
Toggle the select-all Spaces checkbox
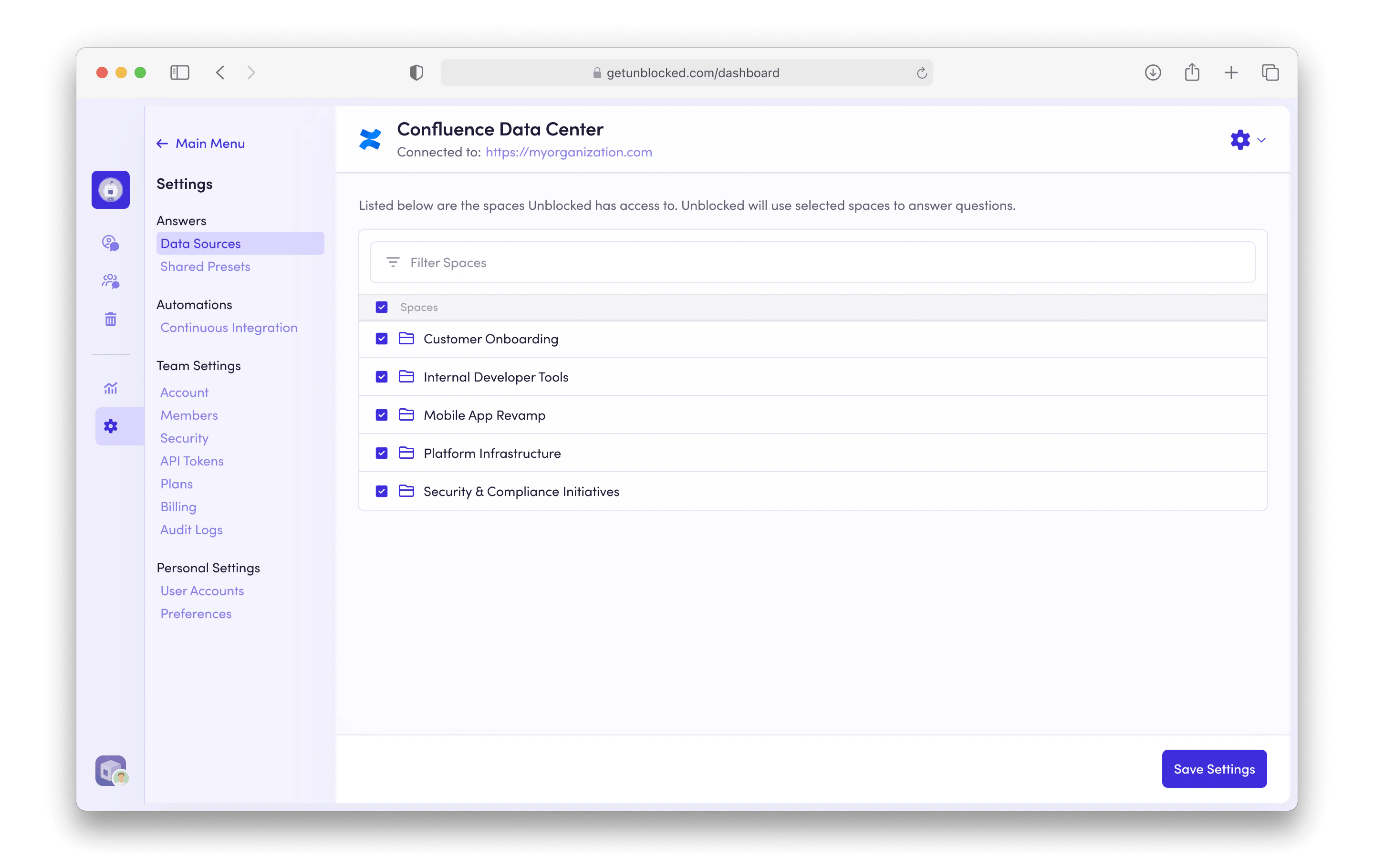pyautogui.click(x=382, y=307)
